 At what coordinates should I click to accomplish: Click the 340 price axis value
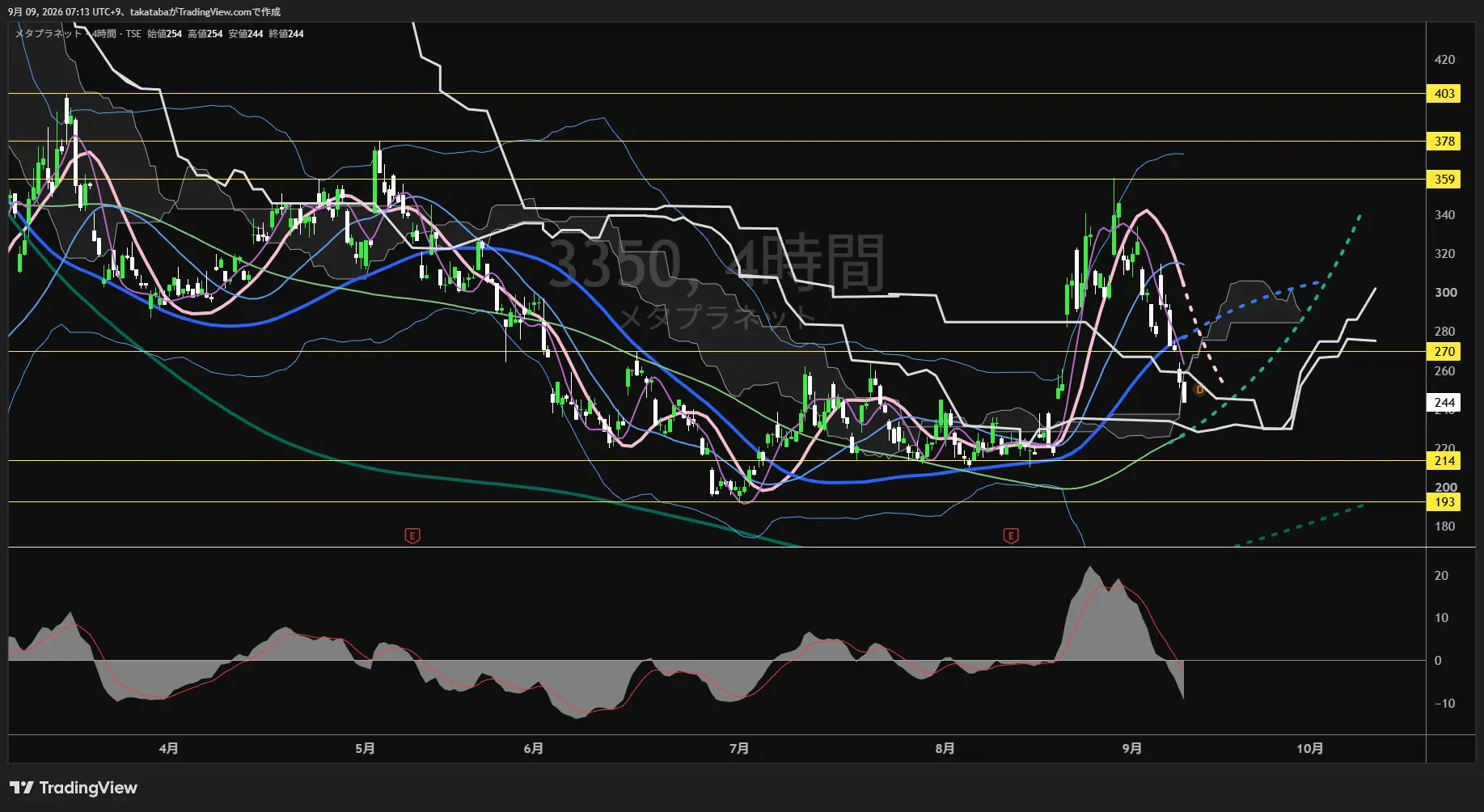click(1444, 215)
